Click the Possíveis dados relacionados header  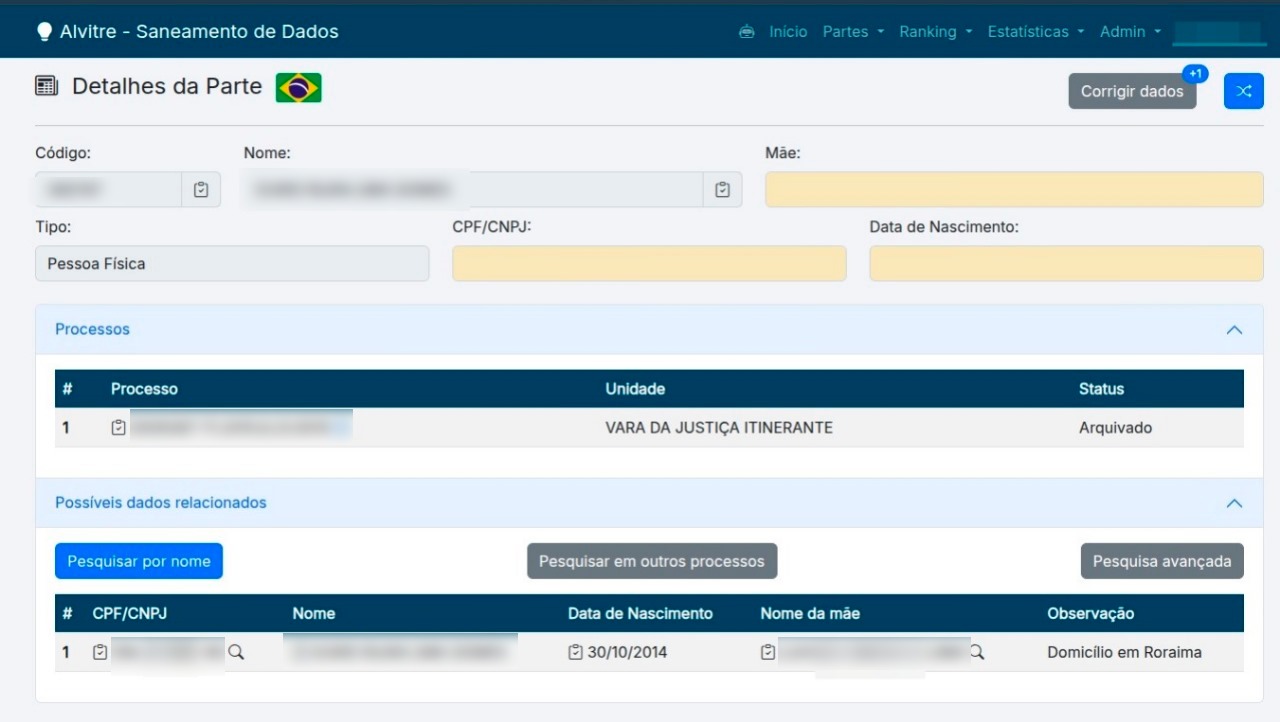click(649, 503)
